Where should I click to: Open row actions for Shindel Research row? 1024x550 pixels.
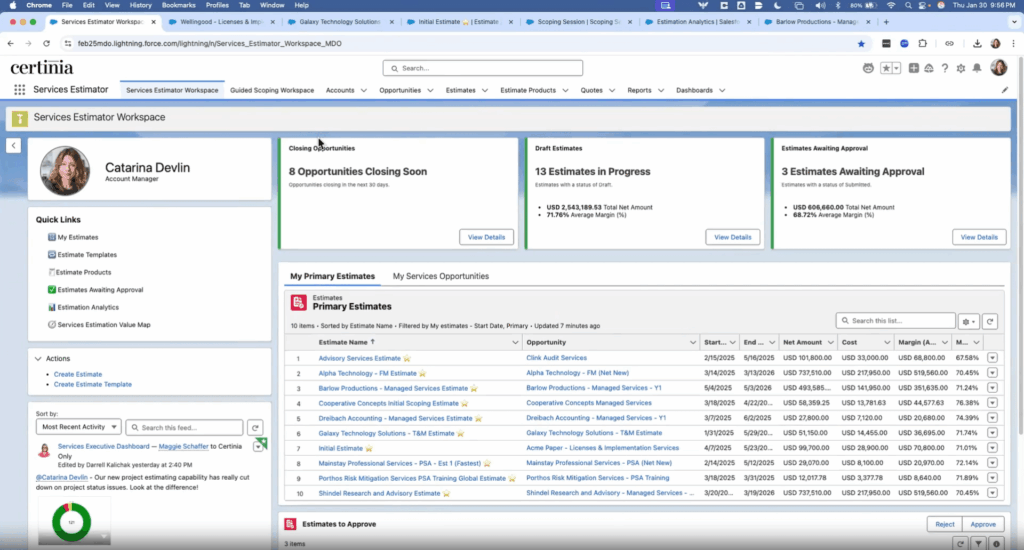tap(992, 493)
